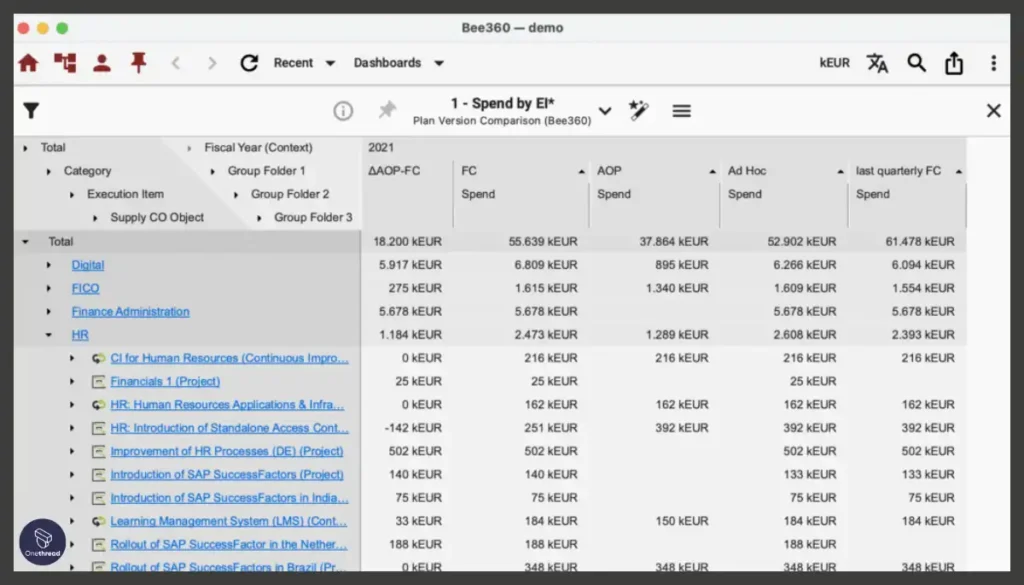Open Introduction of SAP SuccessFactors in India link

(229, 498)
